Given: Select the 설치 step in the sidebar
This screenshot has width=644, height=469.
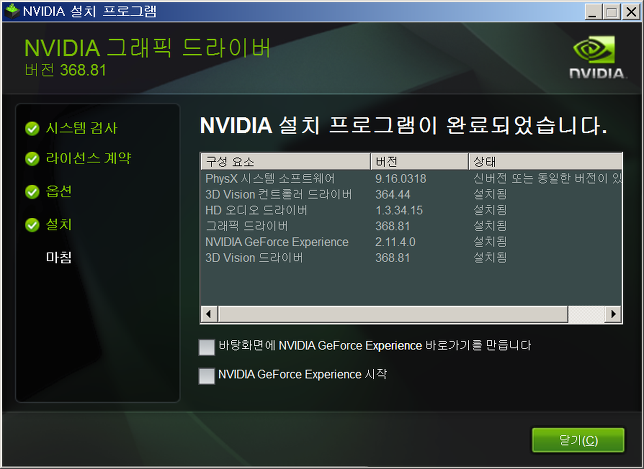Looking at the screenshot, I should [59, 225].
